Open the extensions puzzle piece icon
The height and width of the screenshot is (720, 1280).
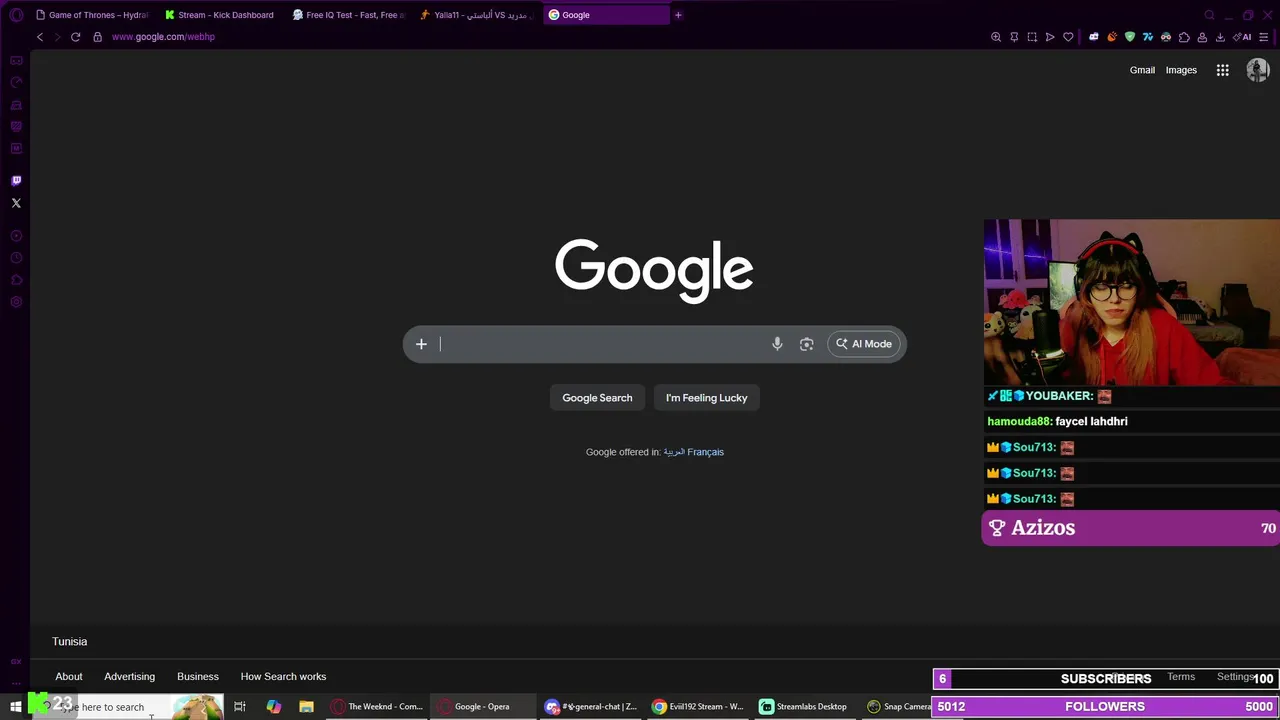1184,37
